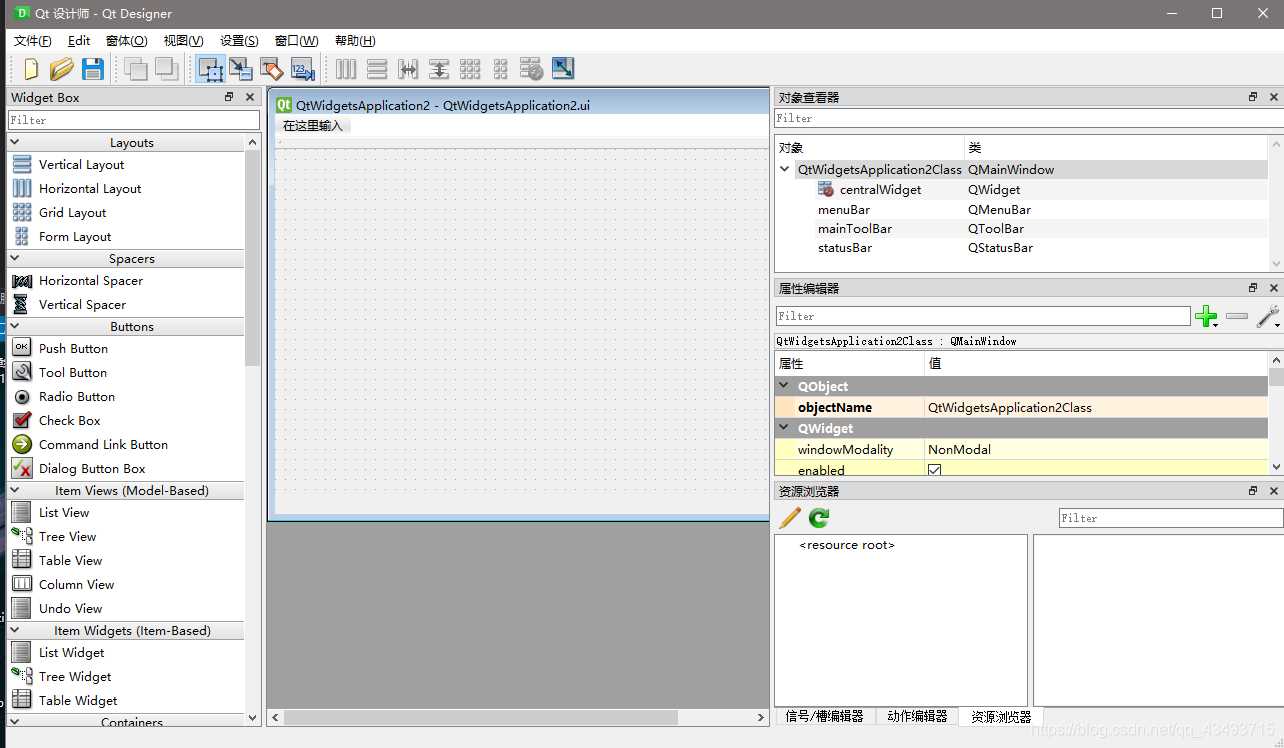Add a dynamic property with green plus
The image size is (1284, 748).
click(1206, 317)
